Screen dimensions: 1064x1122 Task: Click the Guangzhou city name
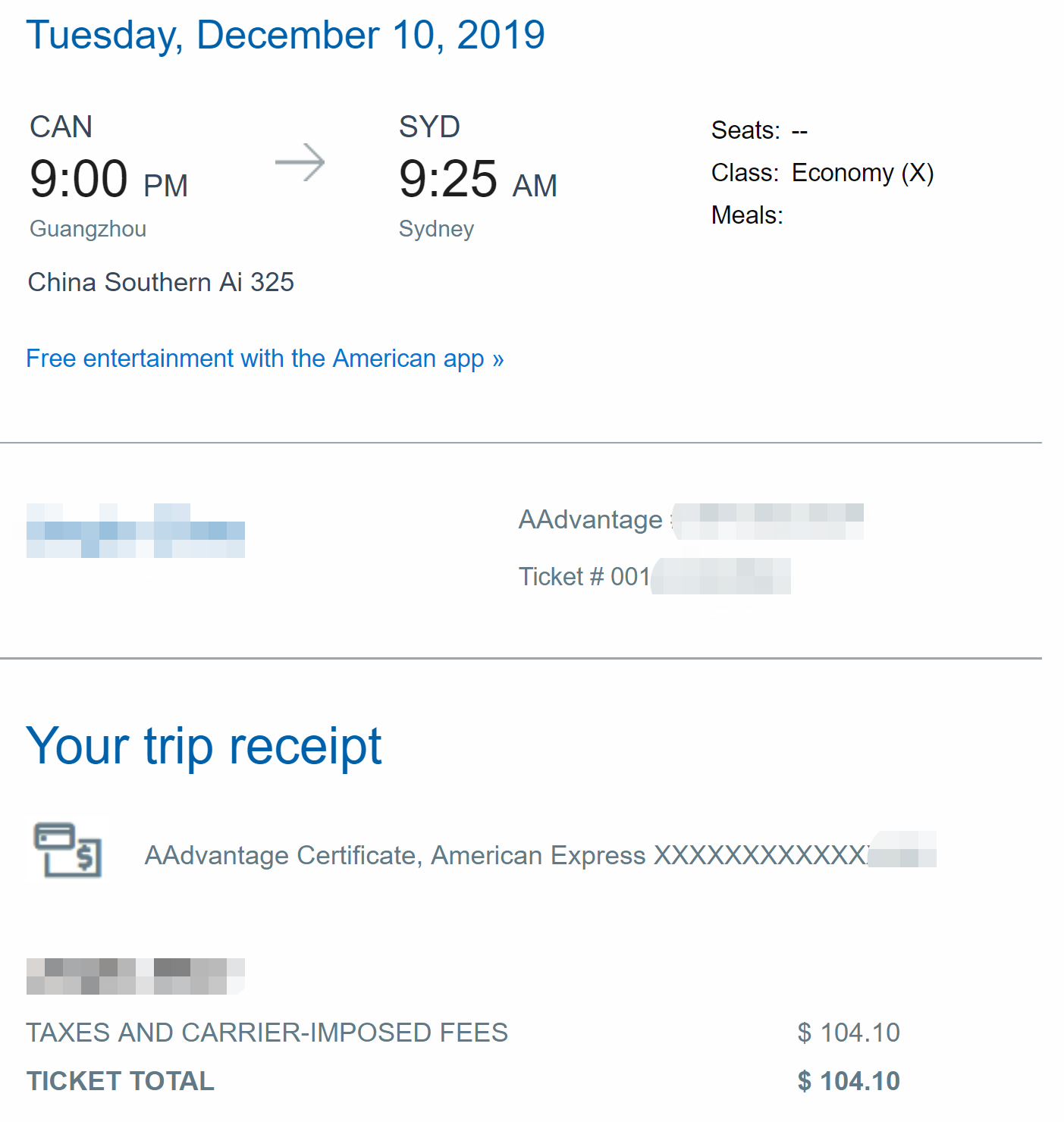click(88, 229)
